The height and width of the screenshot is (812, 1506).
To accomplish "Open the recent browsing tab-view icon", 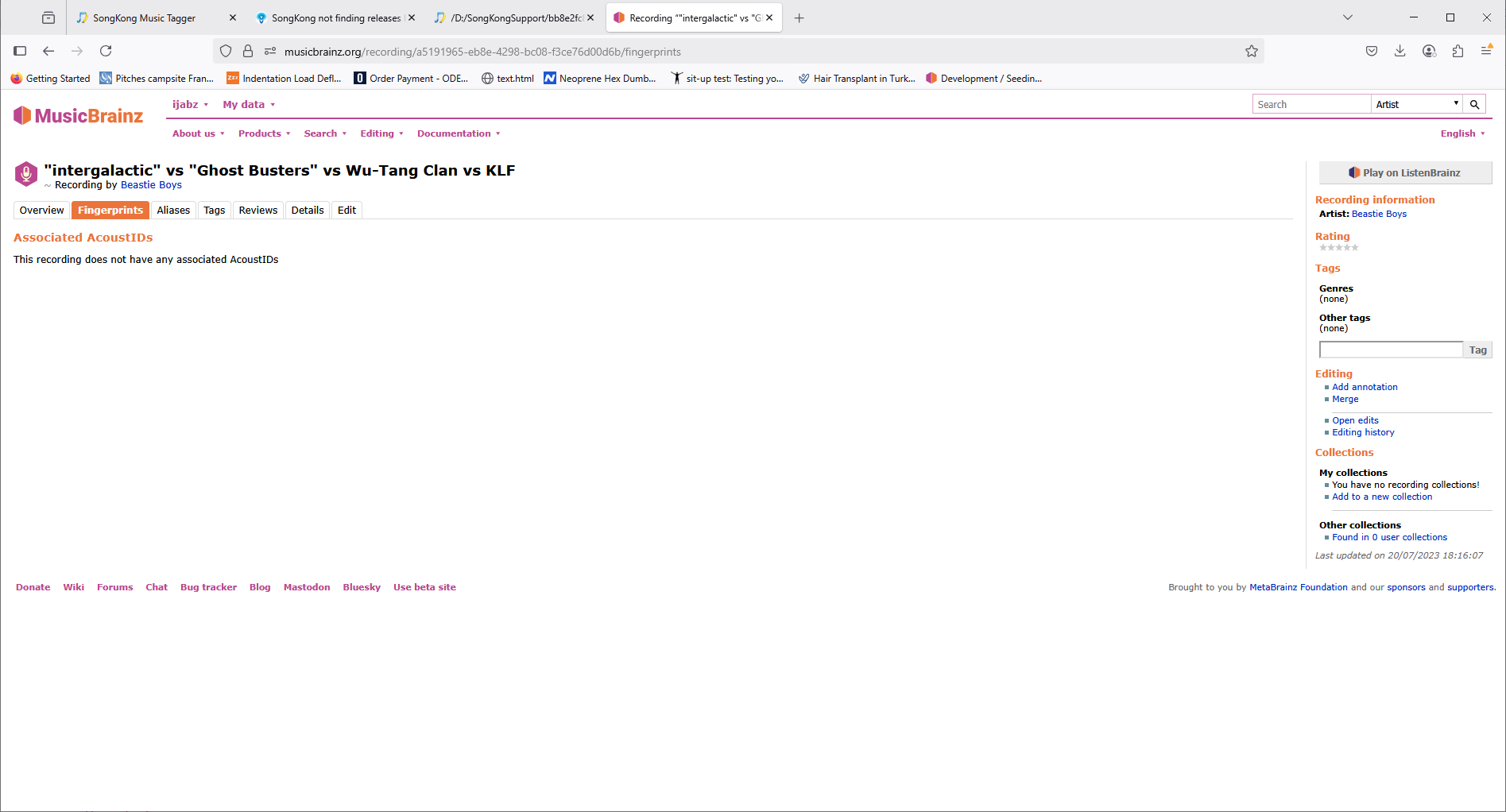I will tap(48, 17).
